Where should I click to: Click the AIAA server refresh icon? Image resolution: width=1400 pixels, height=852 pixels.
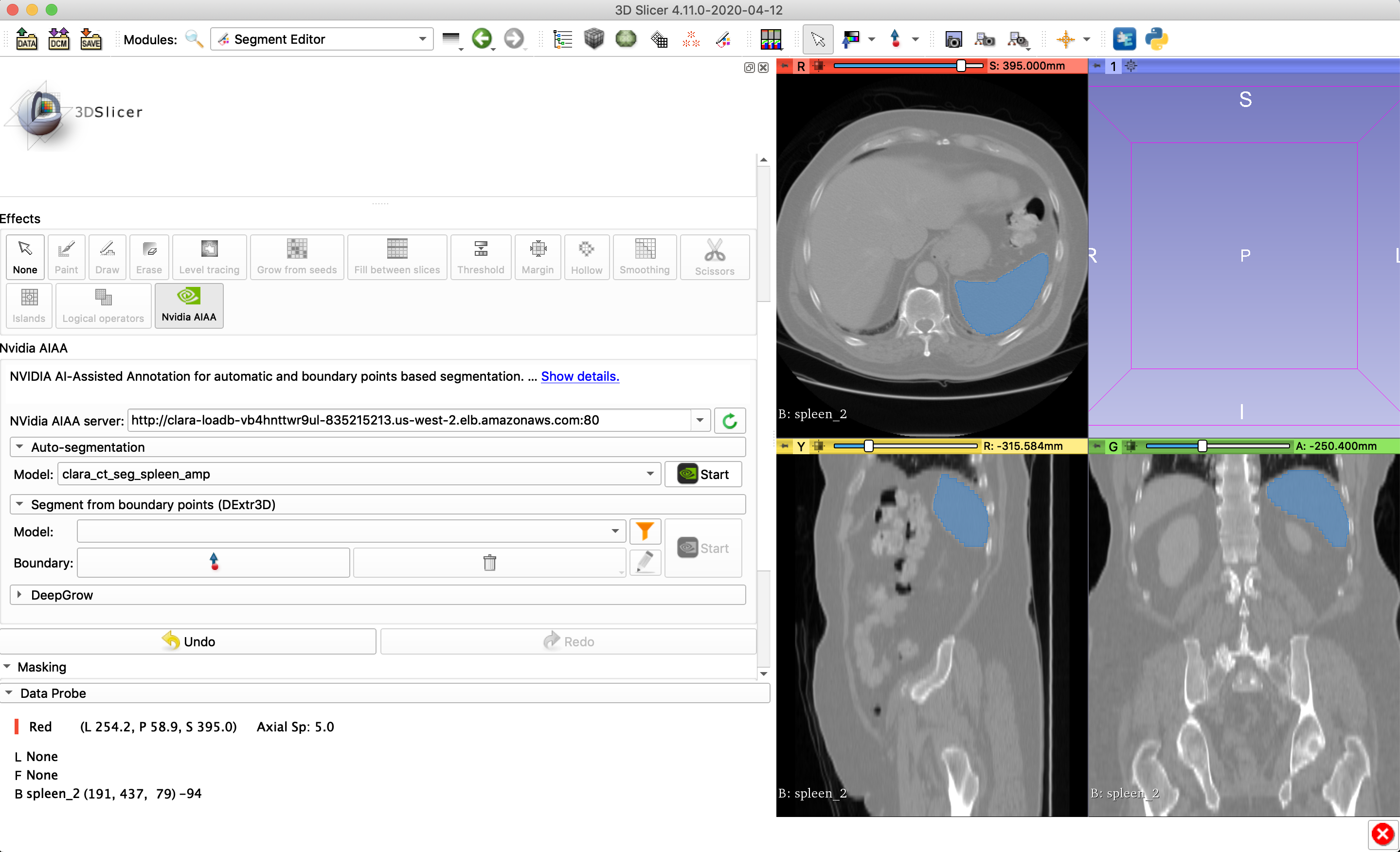(730, 420)
